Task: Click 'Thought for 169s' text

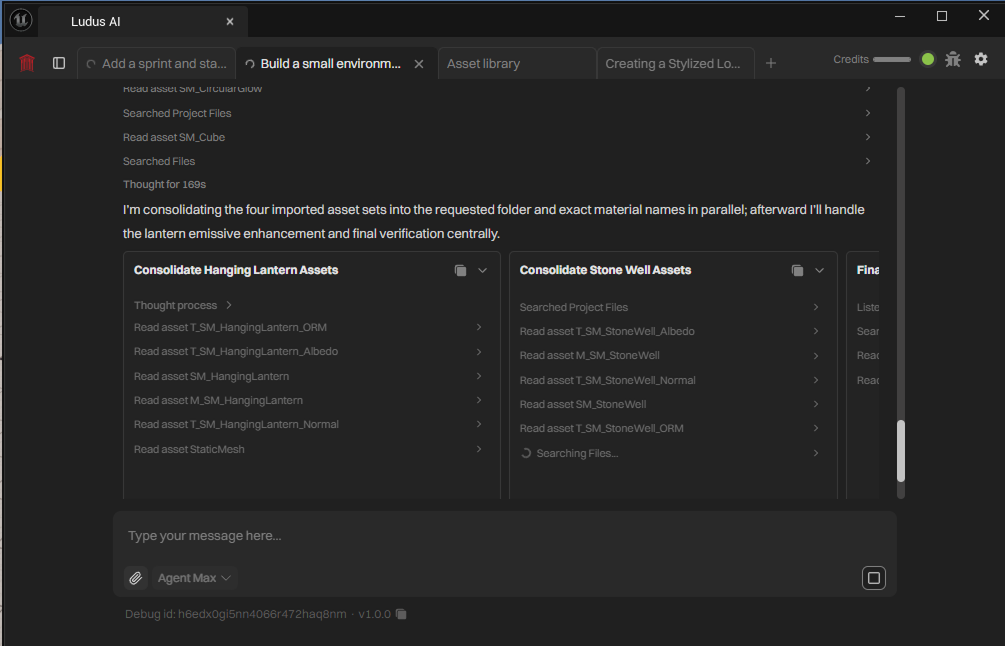Action: coord(164,185)
